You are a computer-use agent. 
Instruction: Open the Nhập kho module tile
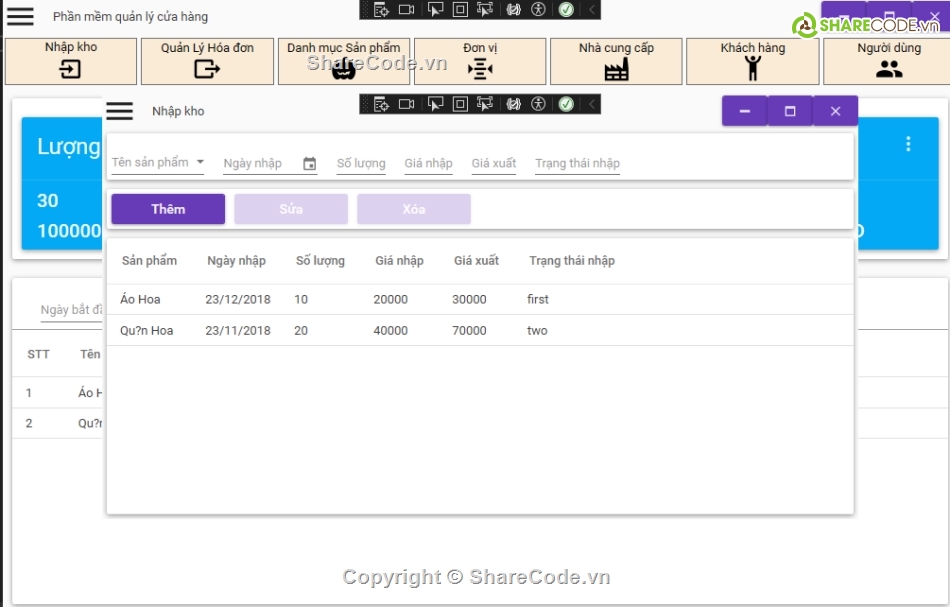[x=71, y=61]
